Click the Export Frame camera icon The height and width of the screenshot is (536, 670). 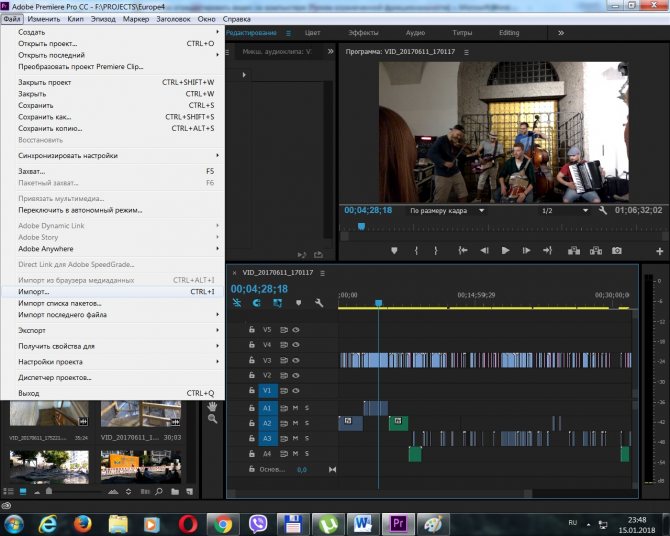pyautogui.click(x=617, y=250)
